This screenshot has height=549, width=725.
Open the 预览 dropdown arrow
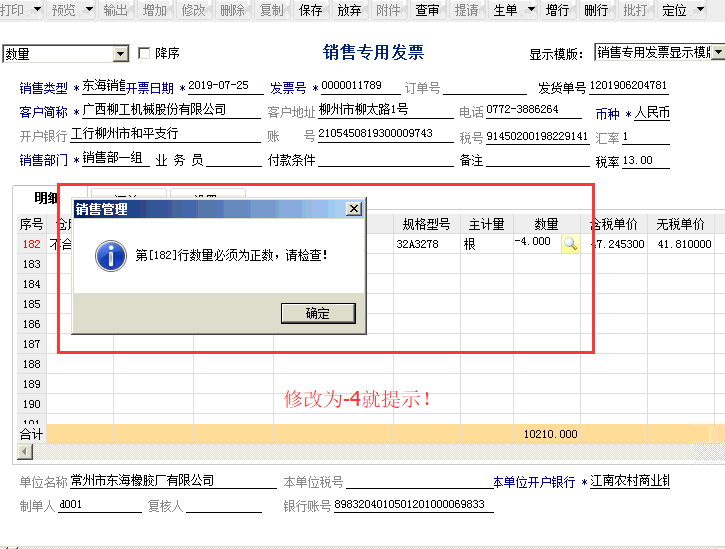[89, 9]
